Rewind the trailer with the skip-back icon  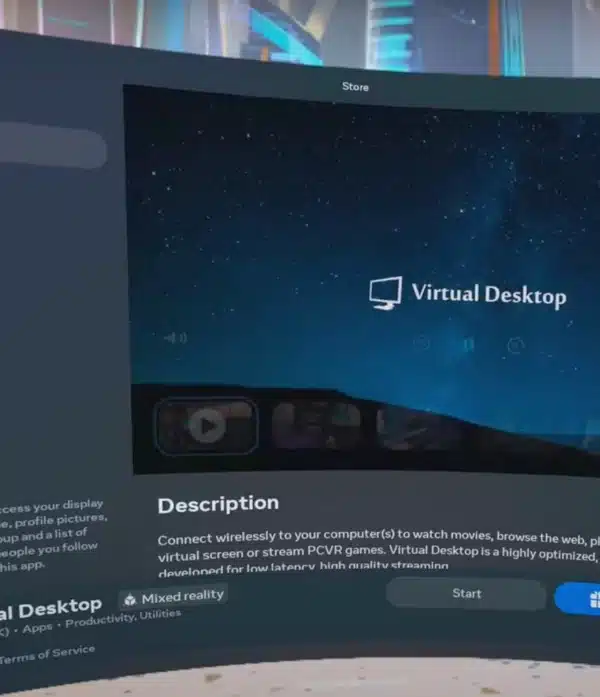421,343
